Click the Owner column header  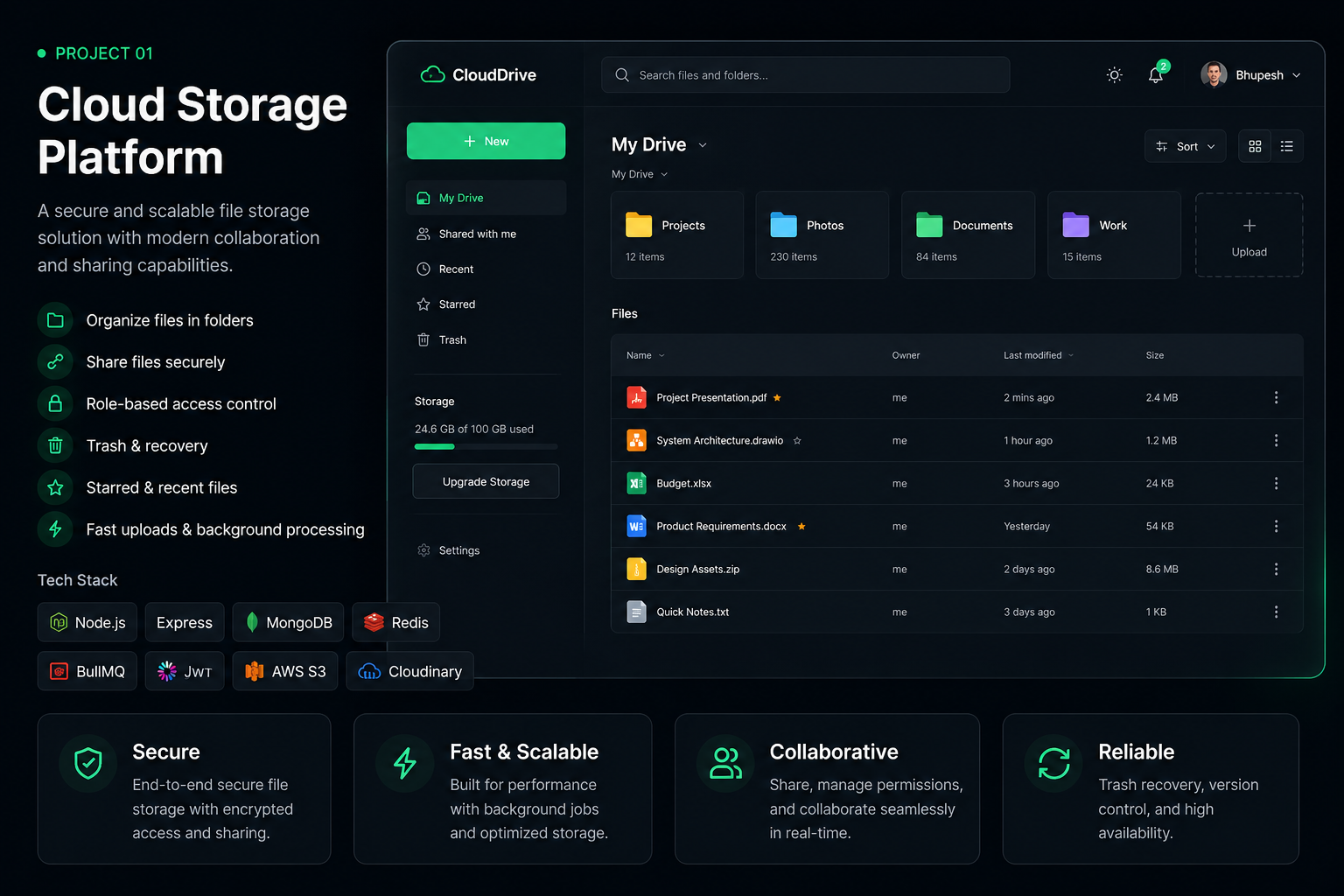[906, 355]
